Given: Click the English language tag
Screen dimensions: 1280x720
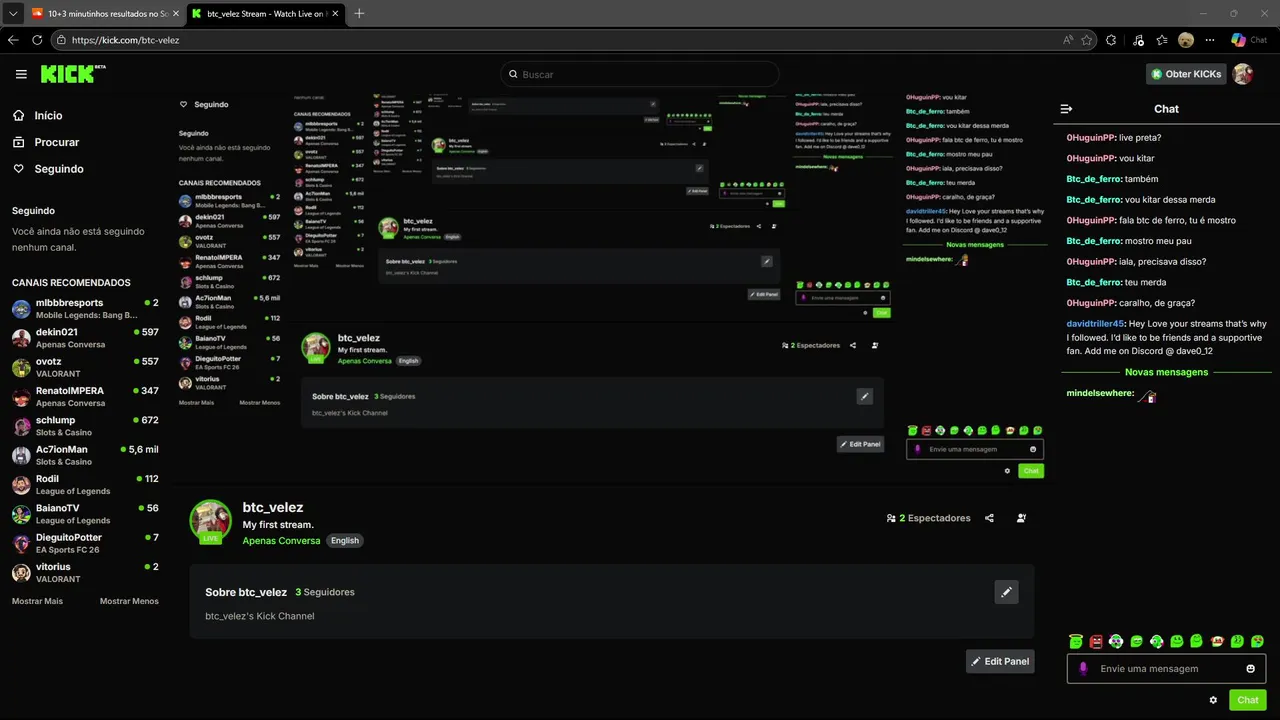Looking at the screenshot, I should tap(345, 541).
